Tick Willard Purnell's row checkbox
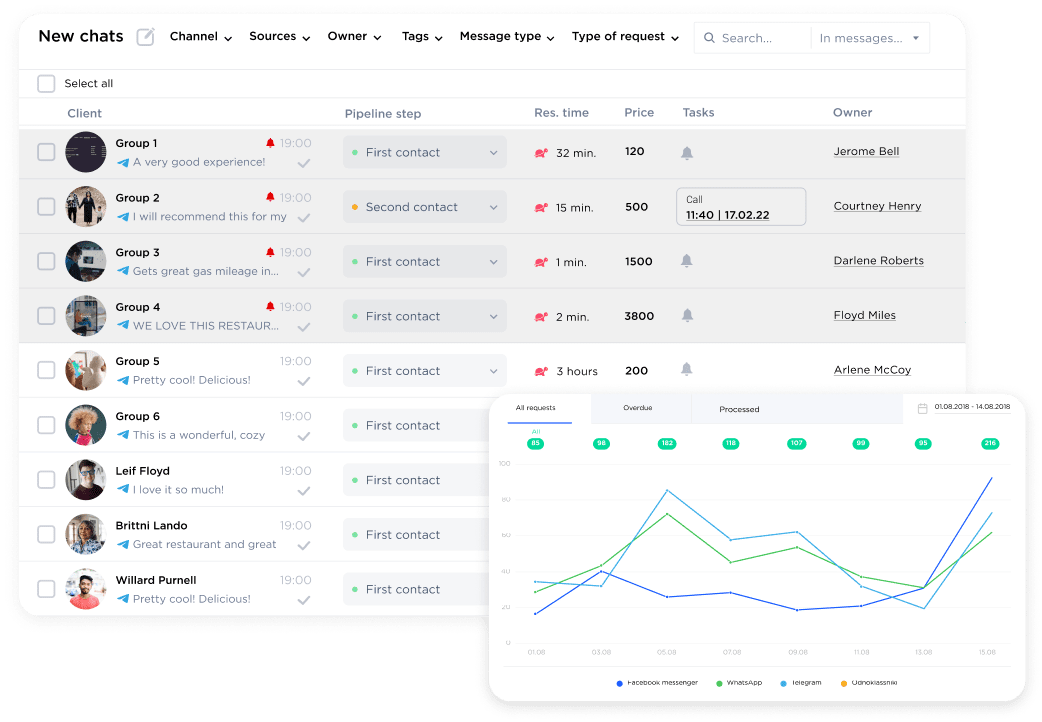Image resolution: width=1042 pixels, height=722 pixels. click(x=46, y=589)
